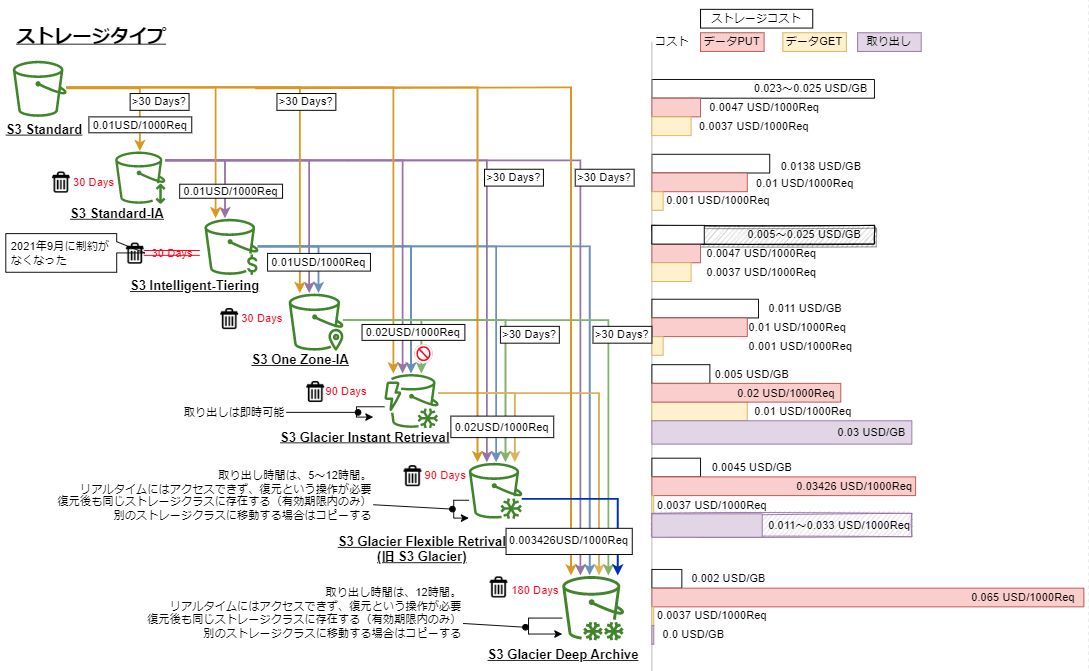The image size is (1089, 671).
Task: Click the 0.011 USD/GB cost label
Action: click(x=804, y=308)
